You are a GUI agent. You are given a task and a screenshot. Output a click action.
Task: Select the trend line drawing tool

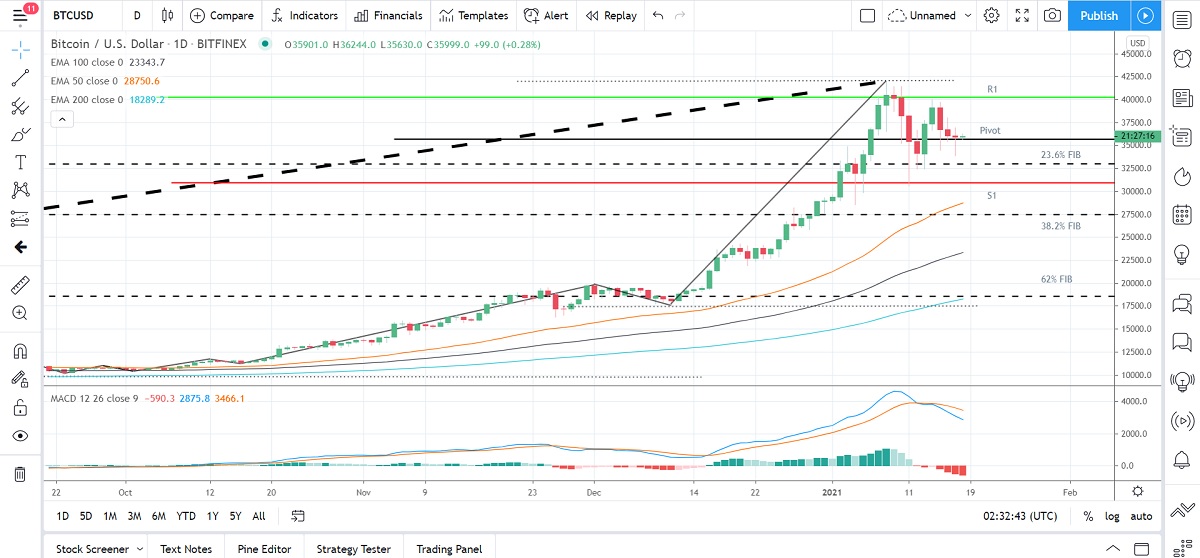pos(20,78)
